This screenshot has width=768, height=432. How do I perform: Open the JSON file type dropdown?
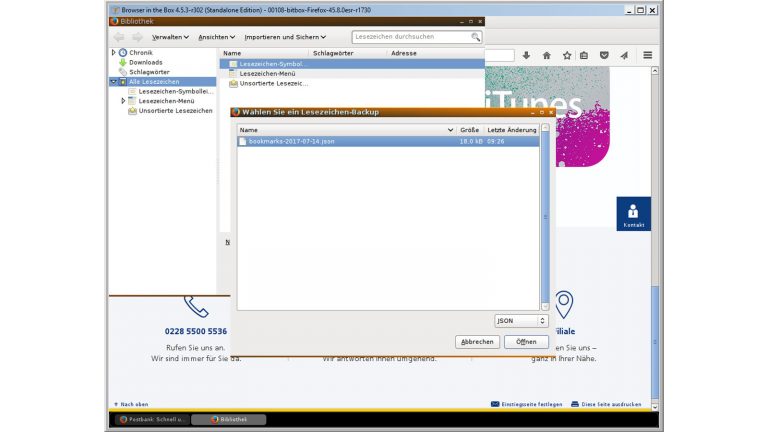(x=521, y=321)
